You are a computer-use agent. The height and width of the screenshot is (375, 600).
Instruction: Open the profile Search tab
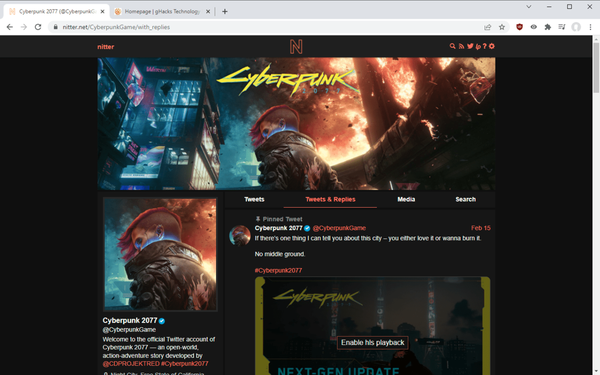pyautogui.click(x=465, y=199)
